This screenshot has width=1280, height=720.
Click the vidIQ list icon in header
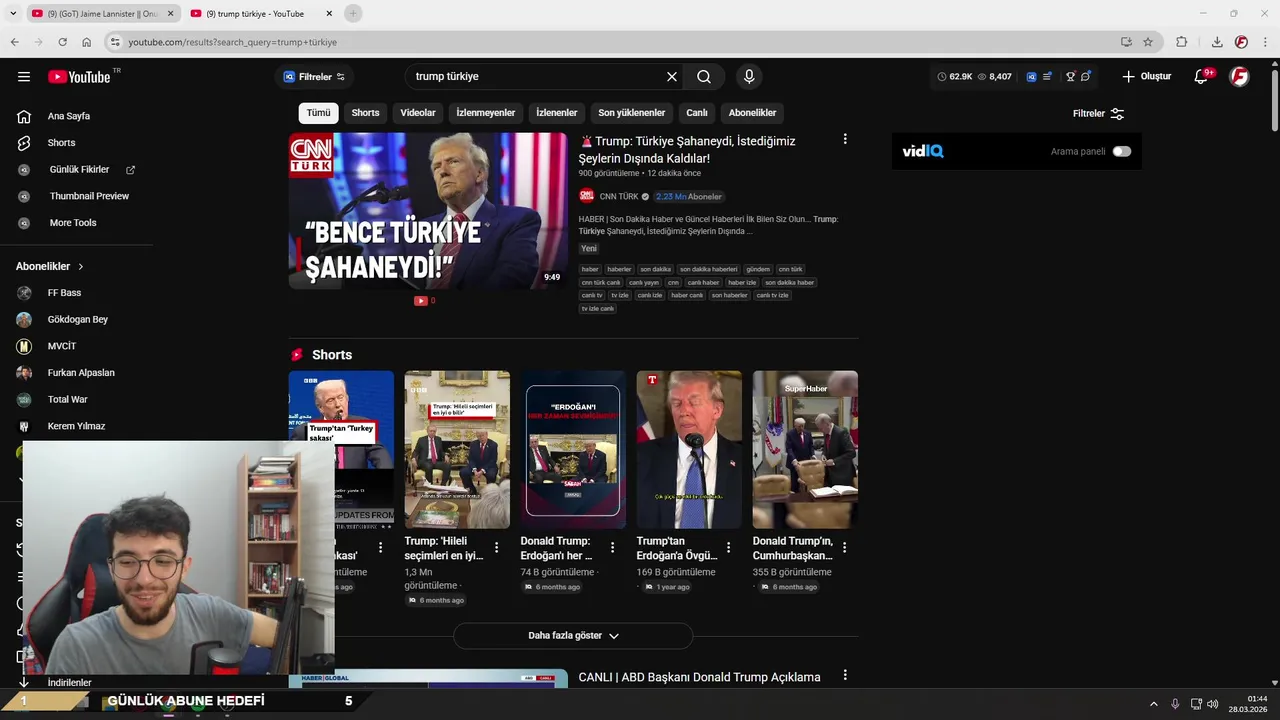(x=1047, y=77)
